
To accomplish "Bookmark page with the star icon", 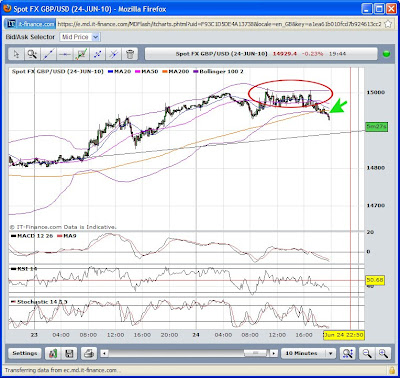I will [x=388, y=24].
